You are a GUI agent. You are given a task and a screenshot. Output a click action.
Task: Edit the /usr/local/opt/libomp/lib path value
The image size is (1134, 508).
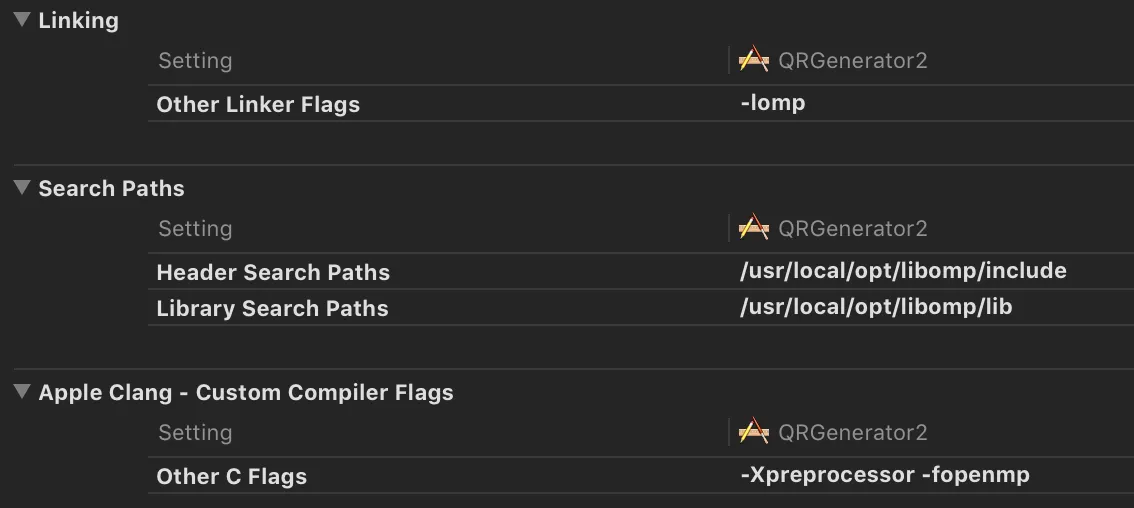(x=876, y=307)
